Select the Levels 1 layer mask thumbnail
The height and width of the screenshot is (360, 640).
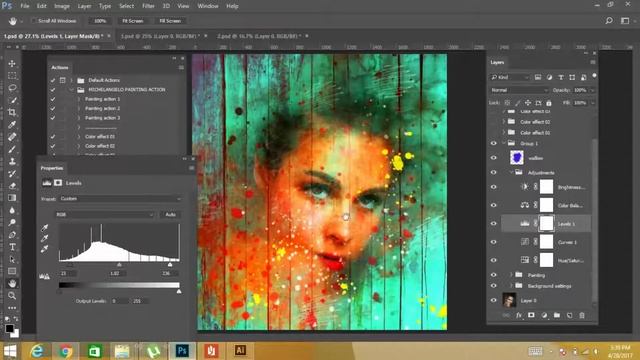click(x=547, y=224)
